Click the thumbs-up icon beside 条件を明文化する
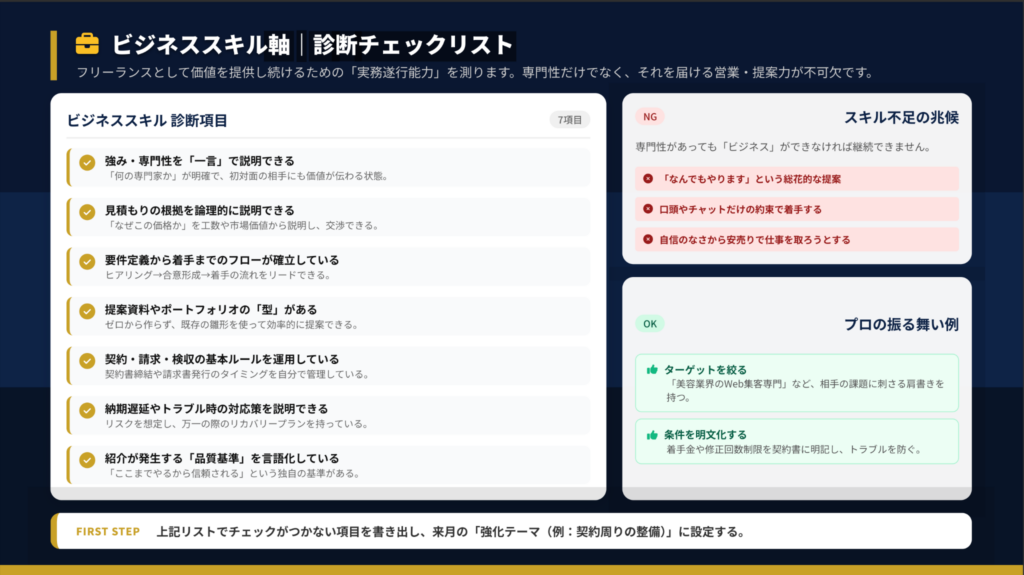The width and height of the screenshot is (1024, 575). (652, 435)
